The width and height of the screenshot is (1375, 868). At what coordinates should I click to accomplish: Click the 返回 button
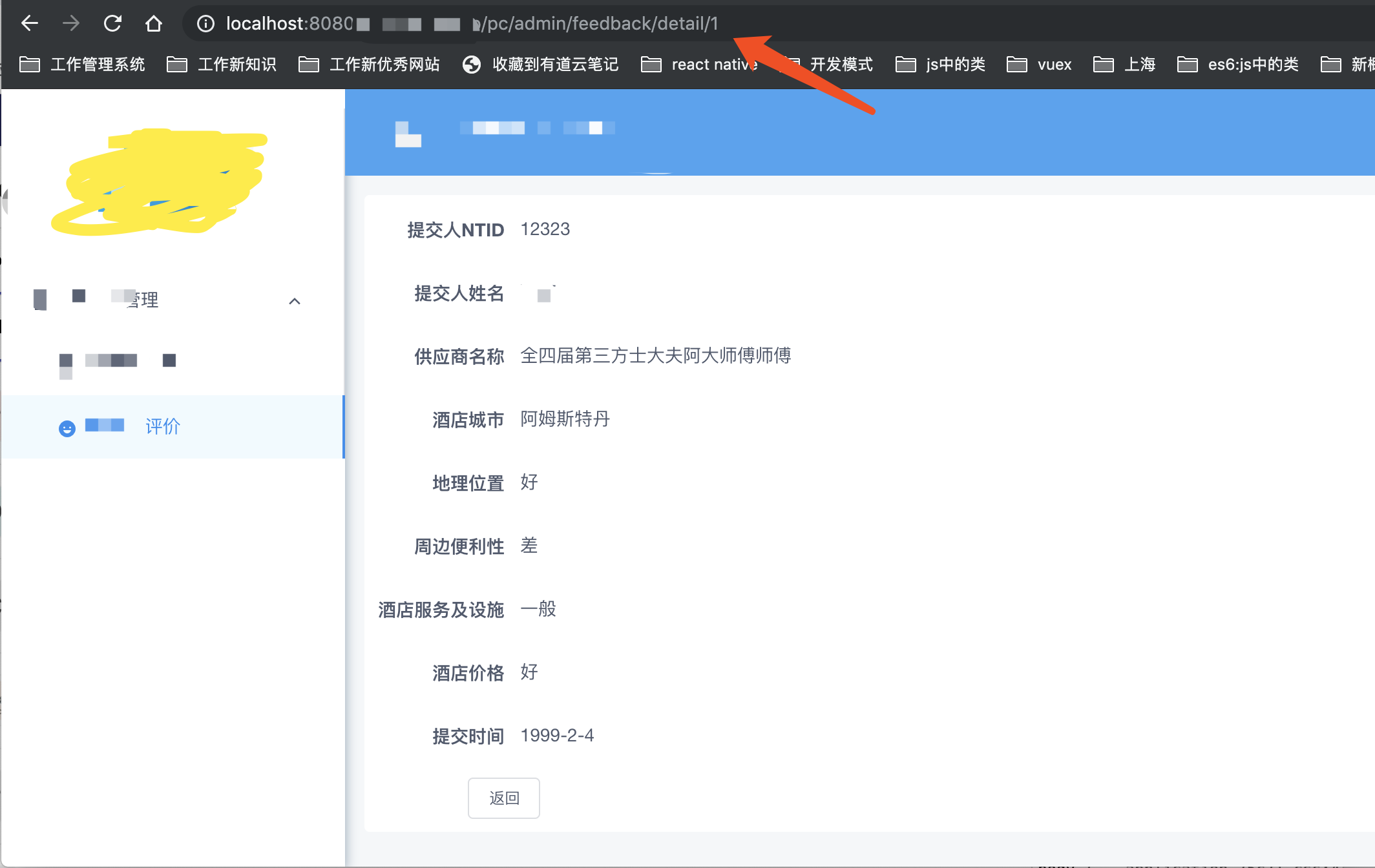pyautogui.click(x=503, y=798)
